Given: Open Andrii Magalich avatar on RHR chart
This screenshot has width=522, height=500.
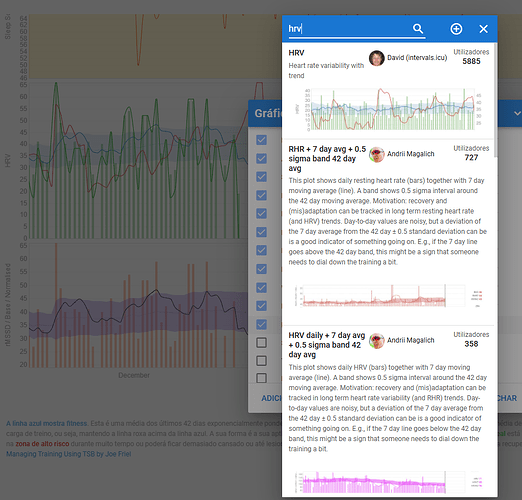Looking at the screenshot, I should (377, 154).
